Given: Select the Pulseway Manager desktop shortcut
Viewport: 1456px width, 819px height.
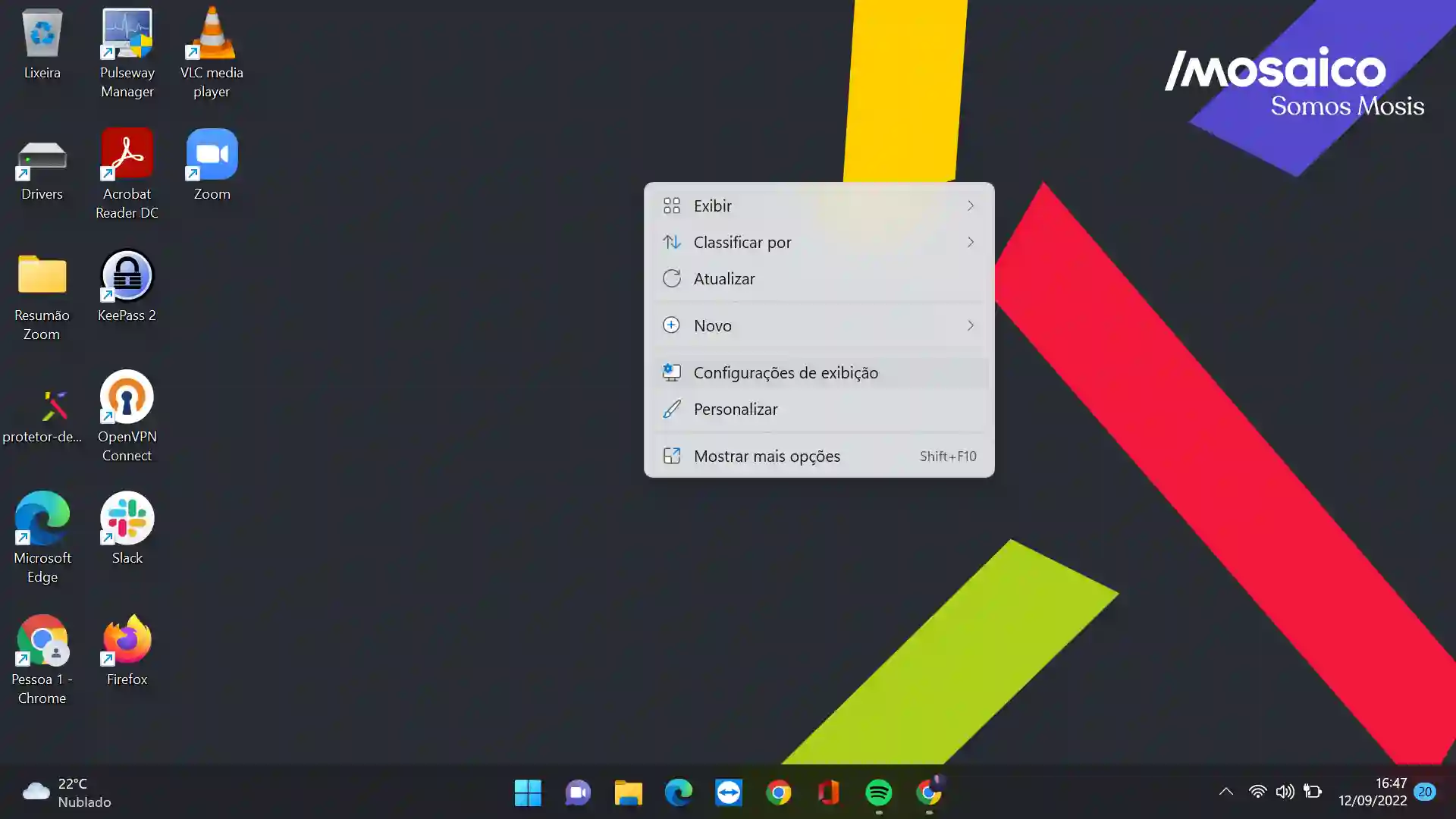Looking at the screenshot, I should click(x=127, y=53).
